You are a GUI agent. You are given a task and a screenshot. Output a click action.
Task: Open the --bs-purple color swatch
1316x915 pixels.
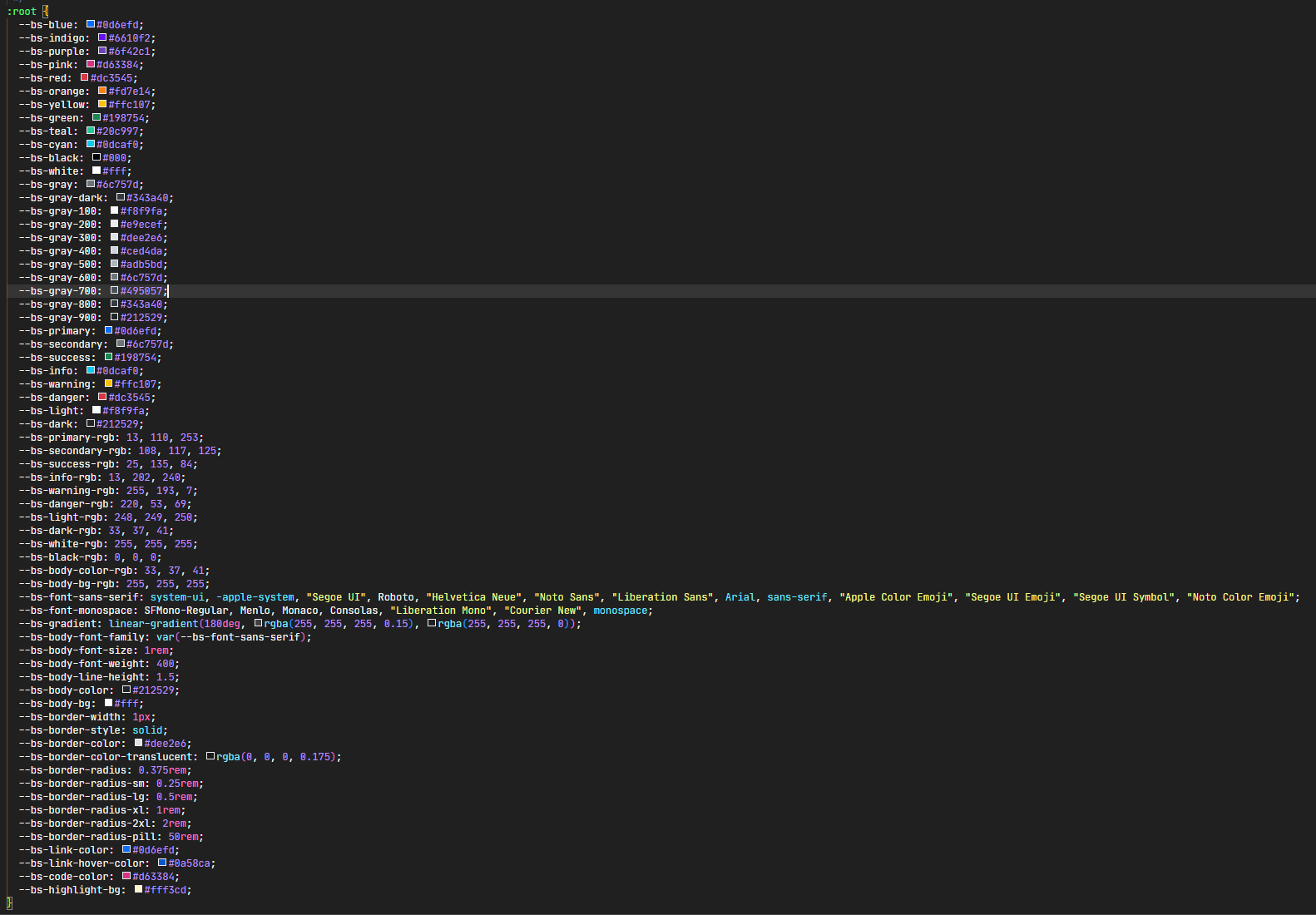[102, 51]
